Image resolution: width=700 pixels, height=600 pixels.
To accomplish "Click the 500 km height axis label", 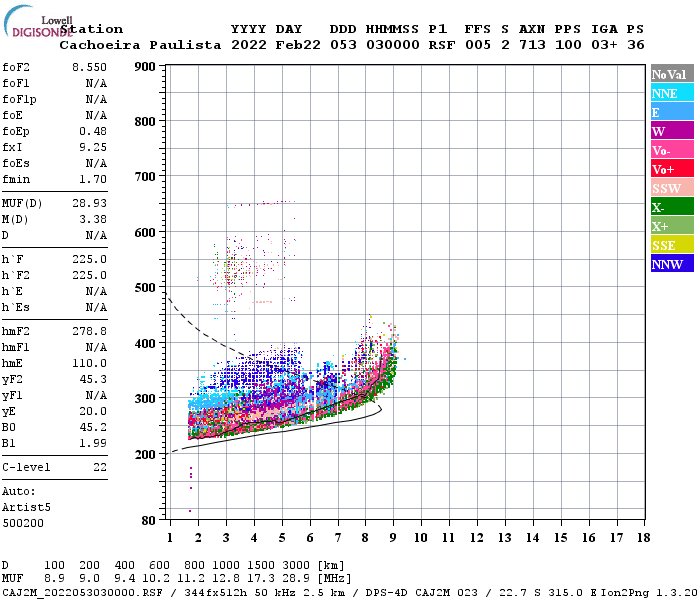I will (145, 288).
